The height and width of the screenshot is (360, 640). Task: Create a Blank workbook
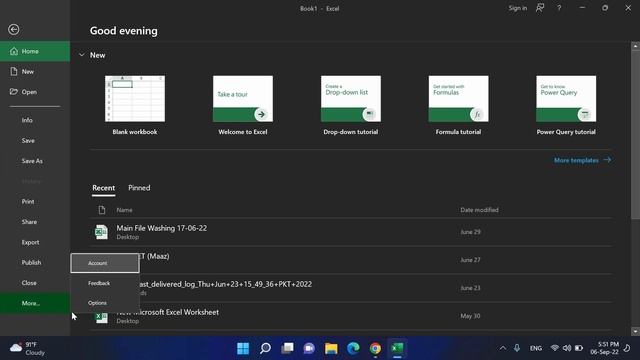(x=135, y=105)
